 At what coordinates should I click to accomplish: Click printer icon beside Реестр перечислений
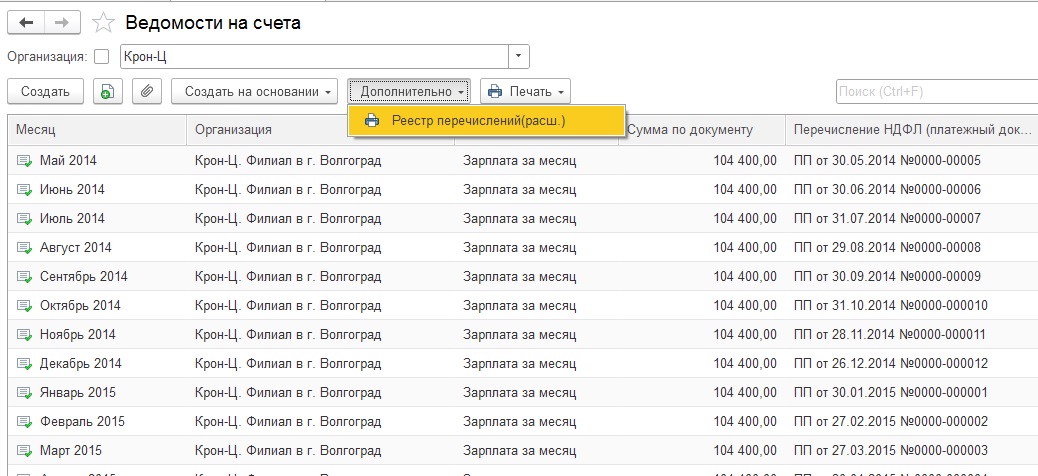373,121
